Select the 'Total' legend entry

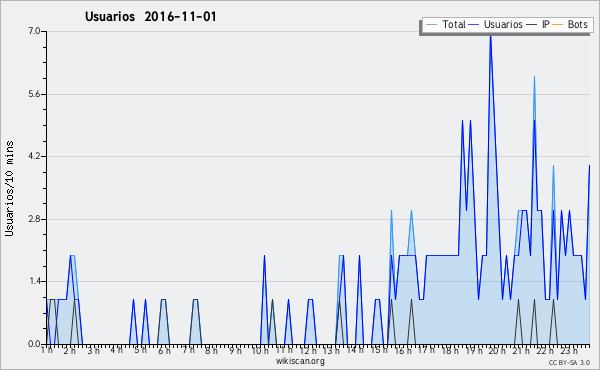(454, 24)
